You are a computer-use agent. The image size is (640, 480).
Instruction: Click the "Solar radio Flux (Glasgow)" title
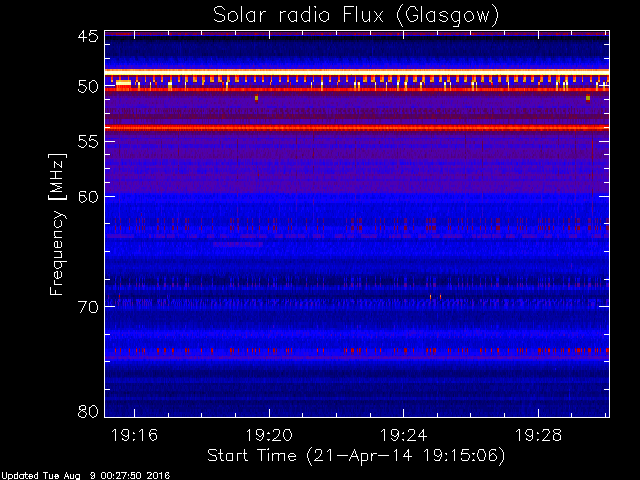356,16
